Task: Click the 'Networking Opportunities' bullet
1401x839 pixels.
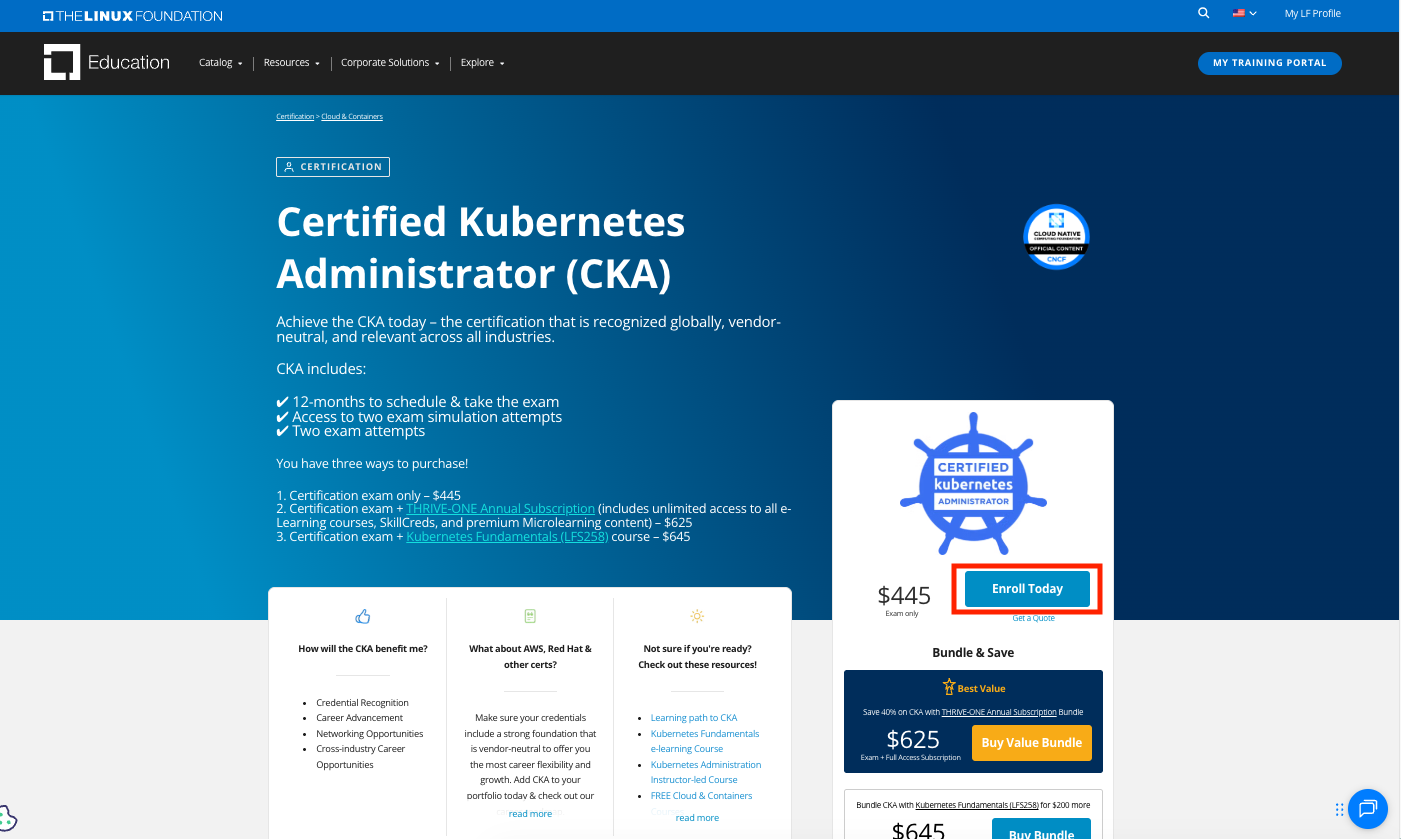Action: tap(370, 734)
